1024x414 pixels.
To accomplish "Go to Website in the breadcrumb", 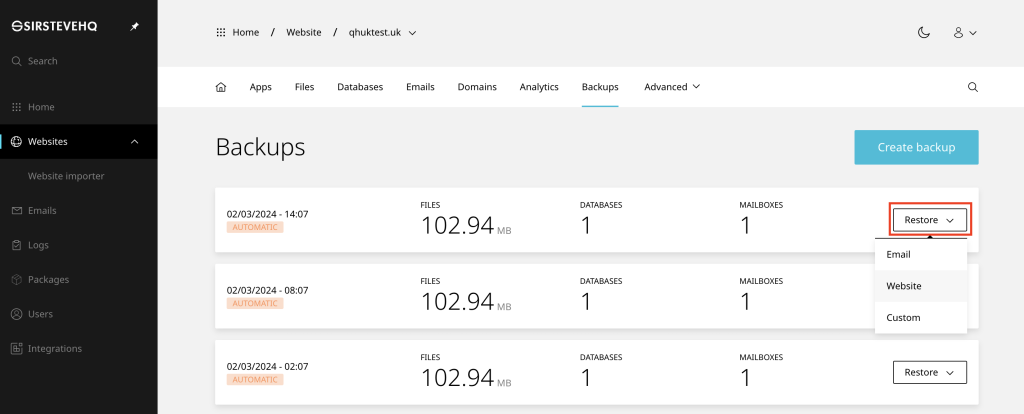I will pos(304,32).
